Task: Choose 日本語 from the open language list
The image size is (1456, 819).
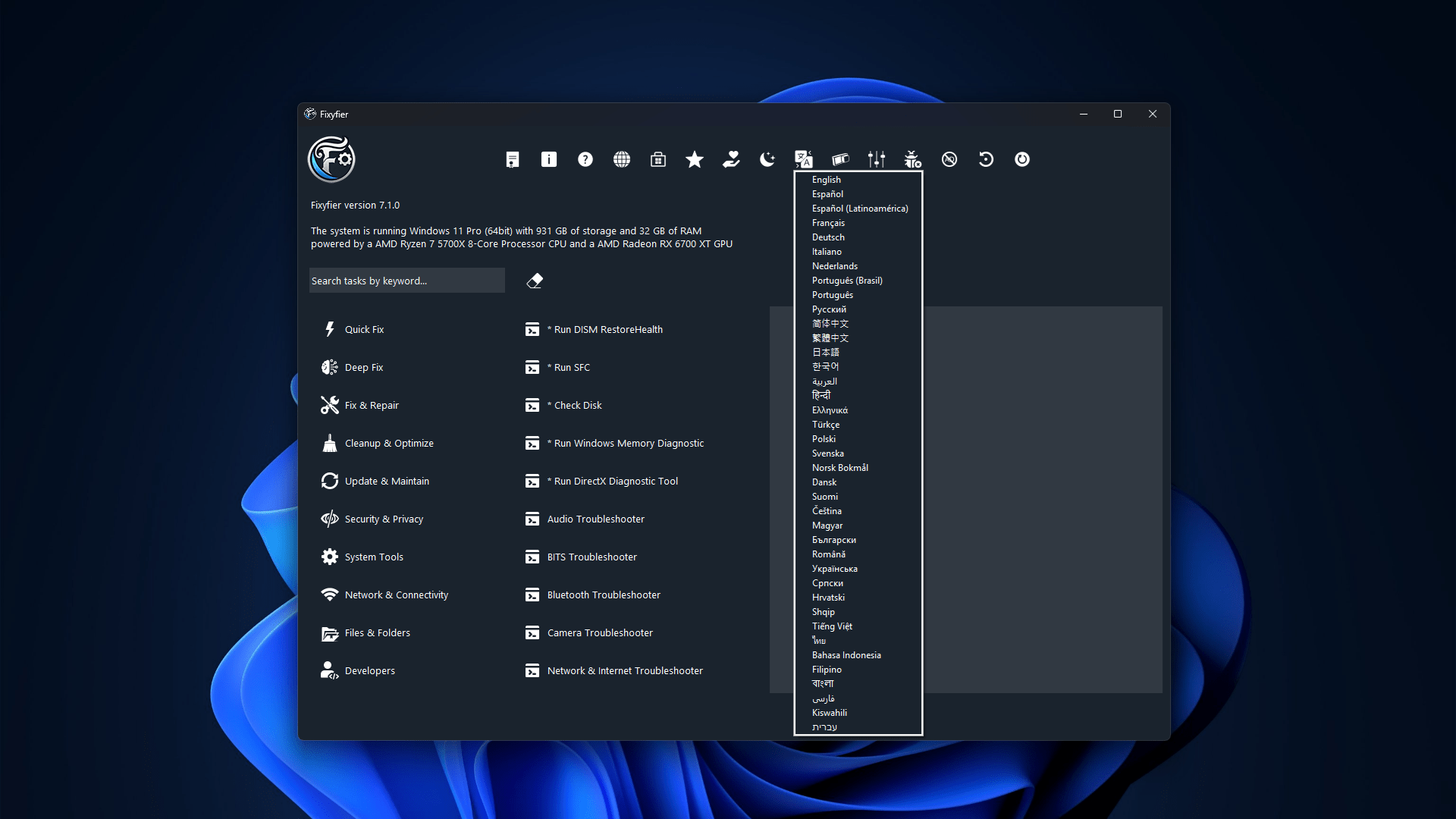Action: pyautogui.click(x=825, y=352)
